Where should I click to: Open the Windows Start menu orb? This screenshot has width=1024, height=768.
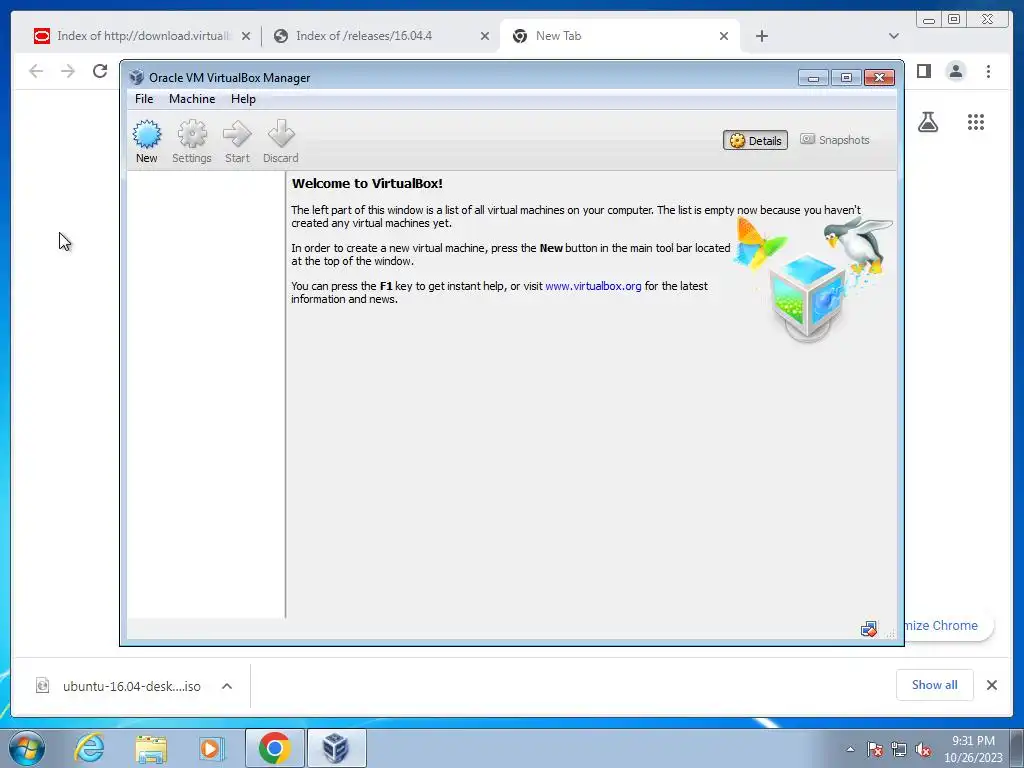tap(27, 748)
